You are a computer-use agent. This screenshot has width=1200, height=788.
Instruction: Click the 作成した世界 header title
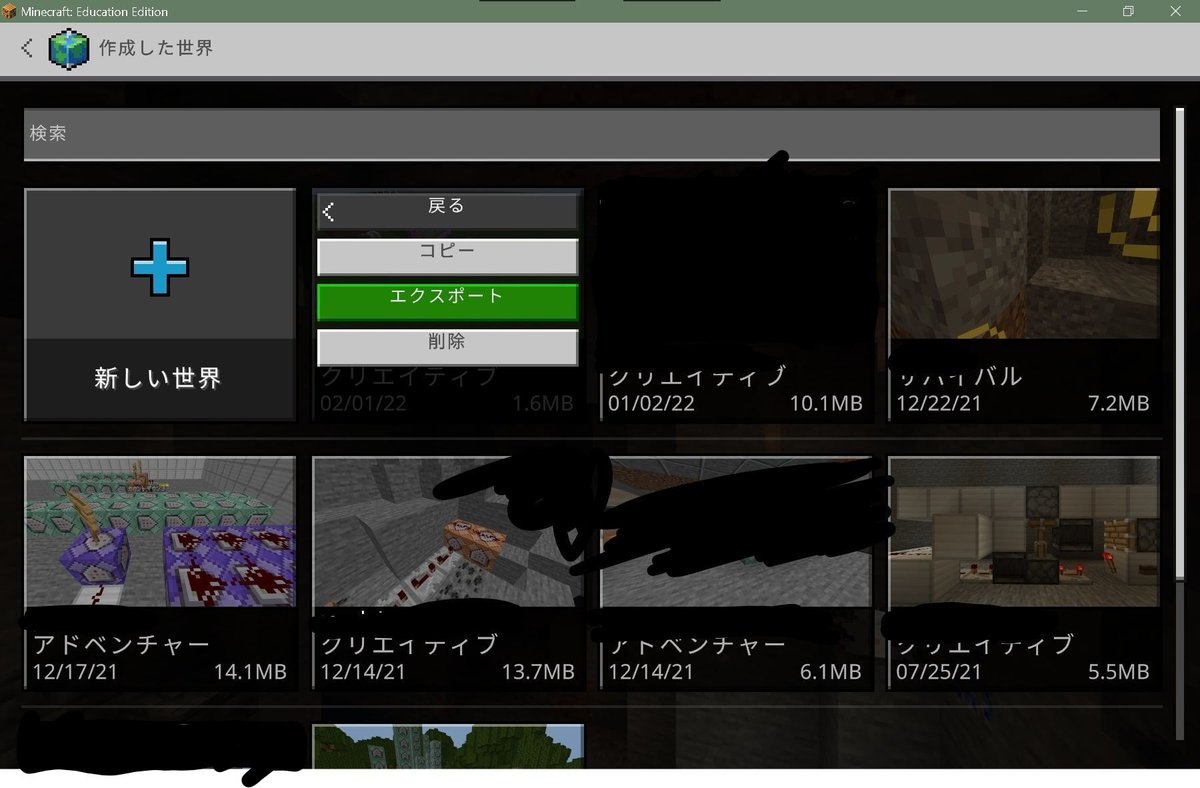[x=156, y=47]
